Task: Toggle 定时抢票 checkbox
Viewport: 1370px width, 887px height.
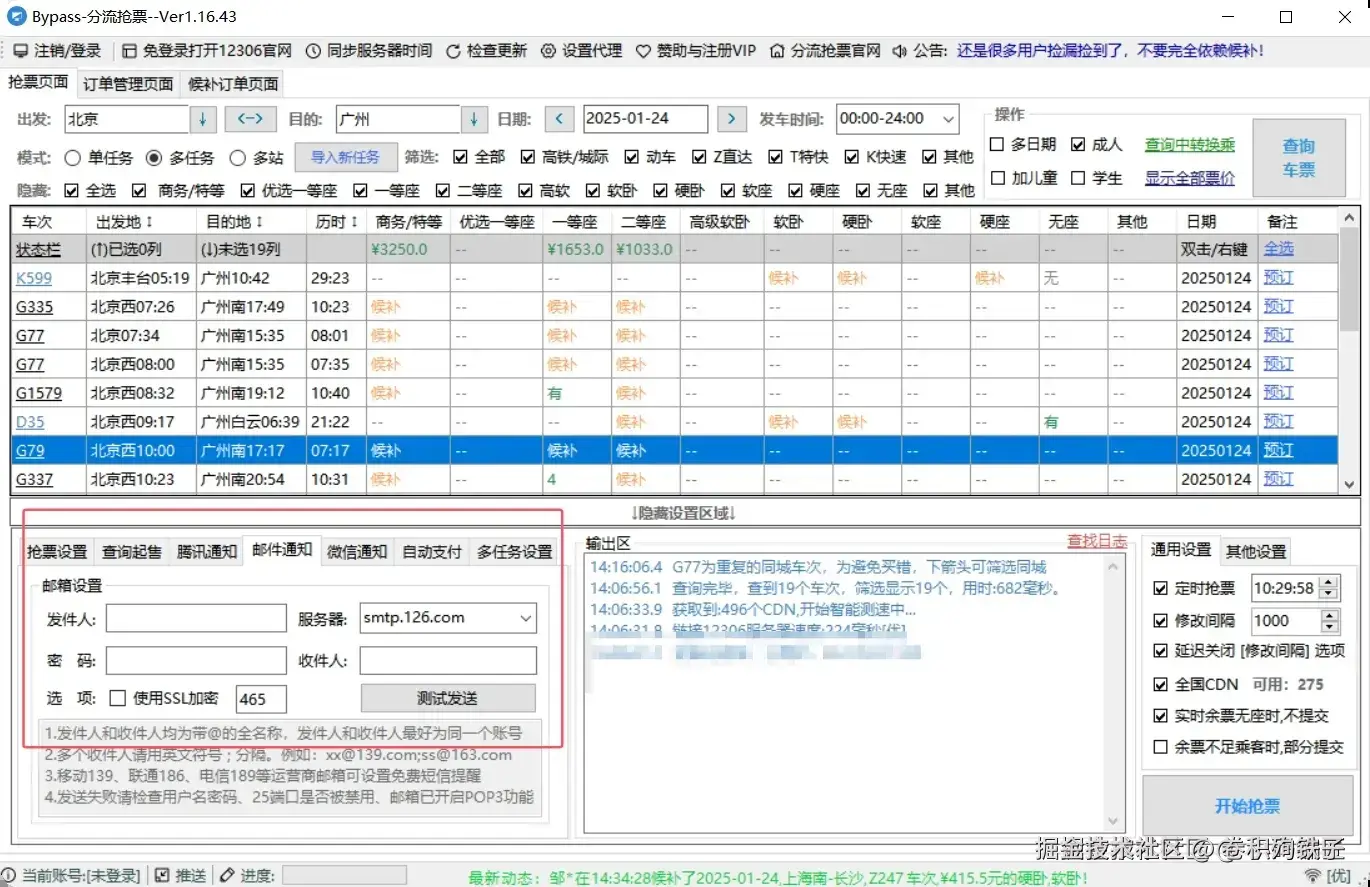Action: click(x=1160, y=588)
